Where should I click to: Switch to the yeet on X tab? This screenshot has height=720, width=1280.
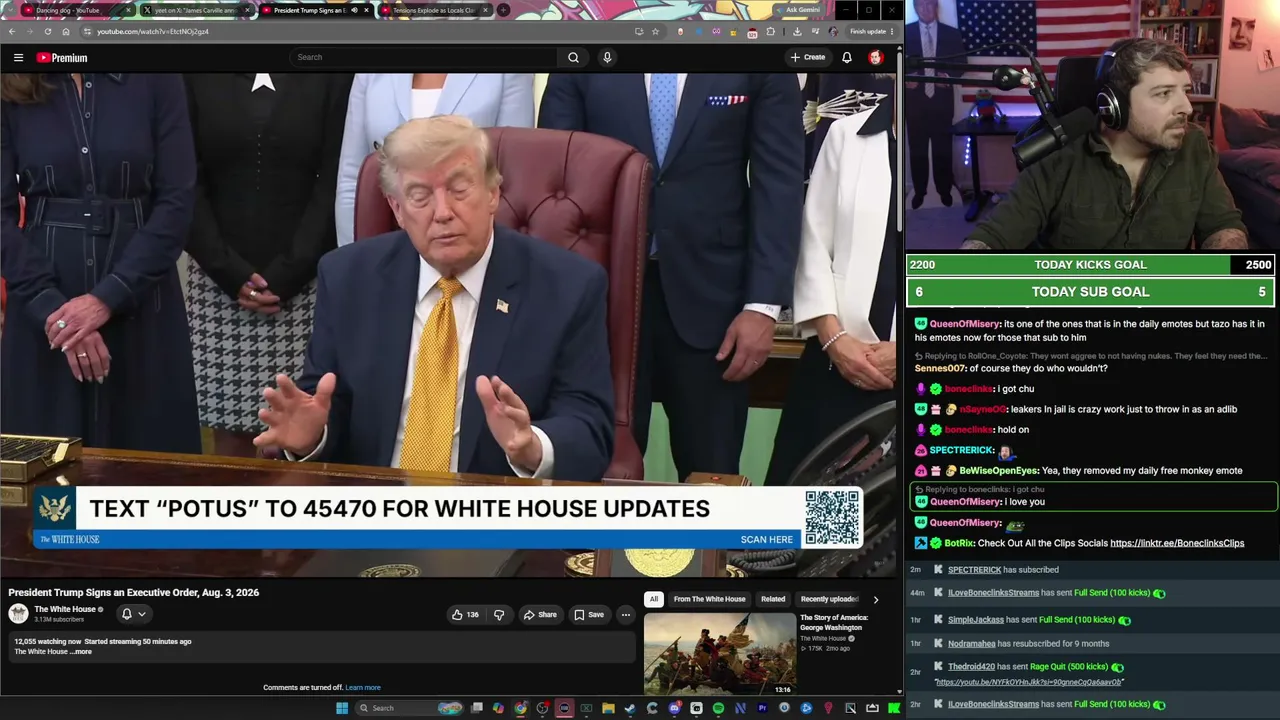click(195, 10)
